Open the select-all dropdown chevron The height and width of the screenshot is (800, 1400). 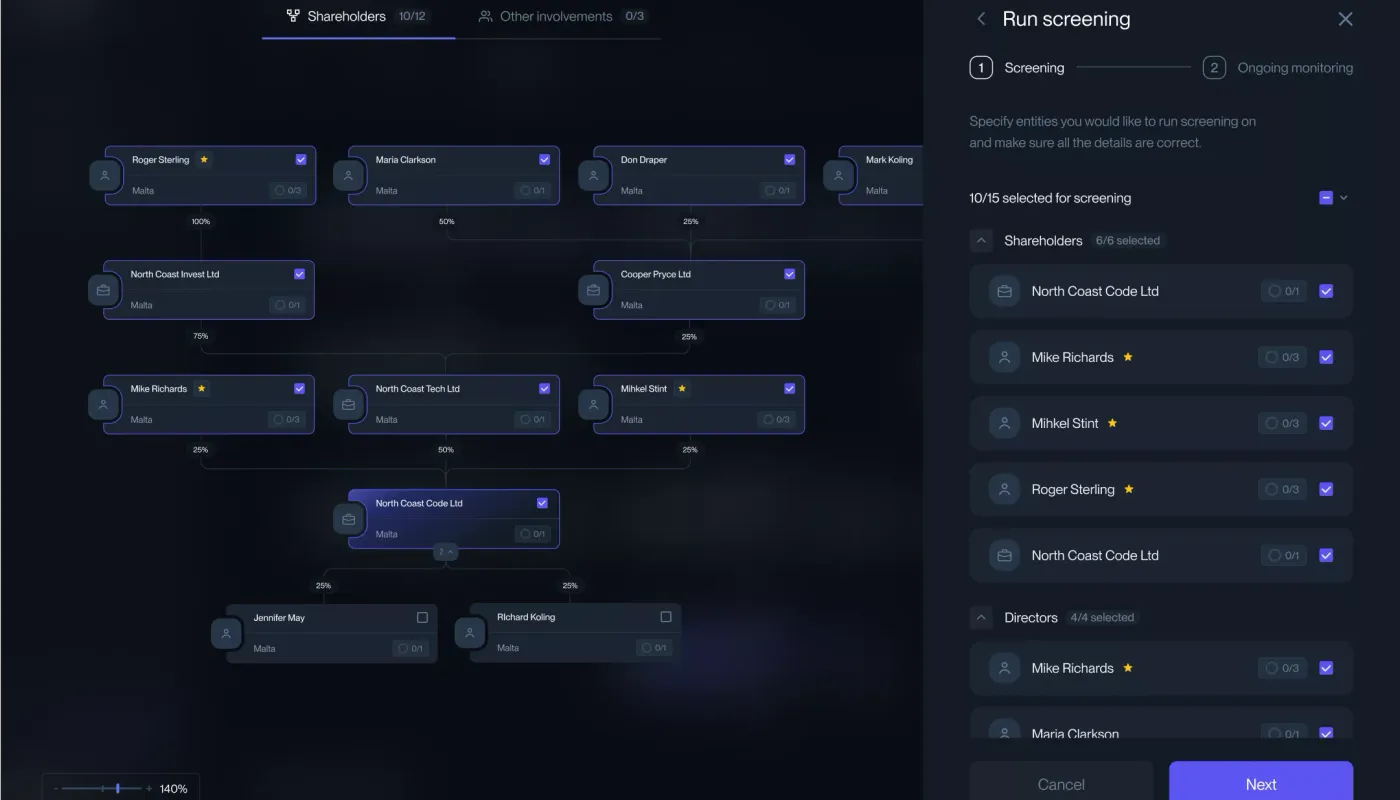[x=1344, y=198]
